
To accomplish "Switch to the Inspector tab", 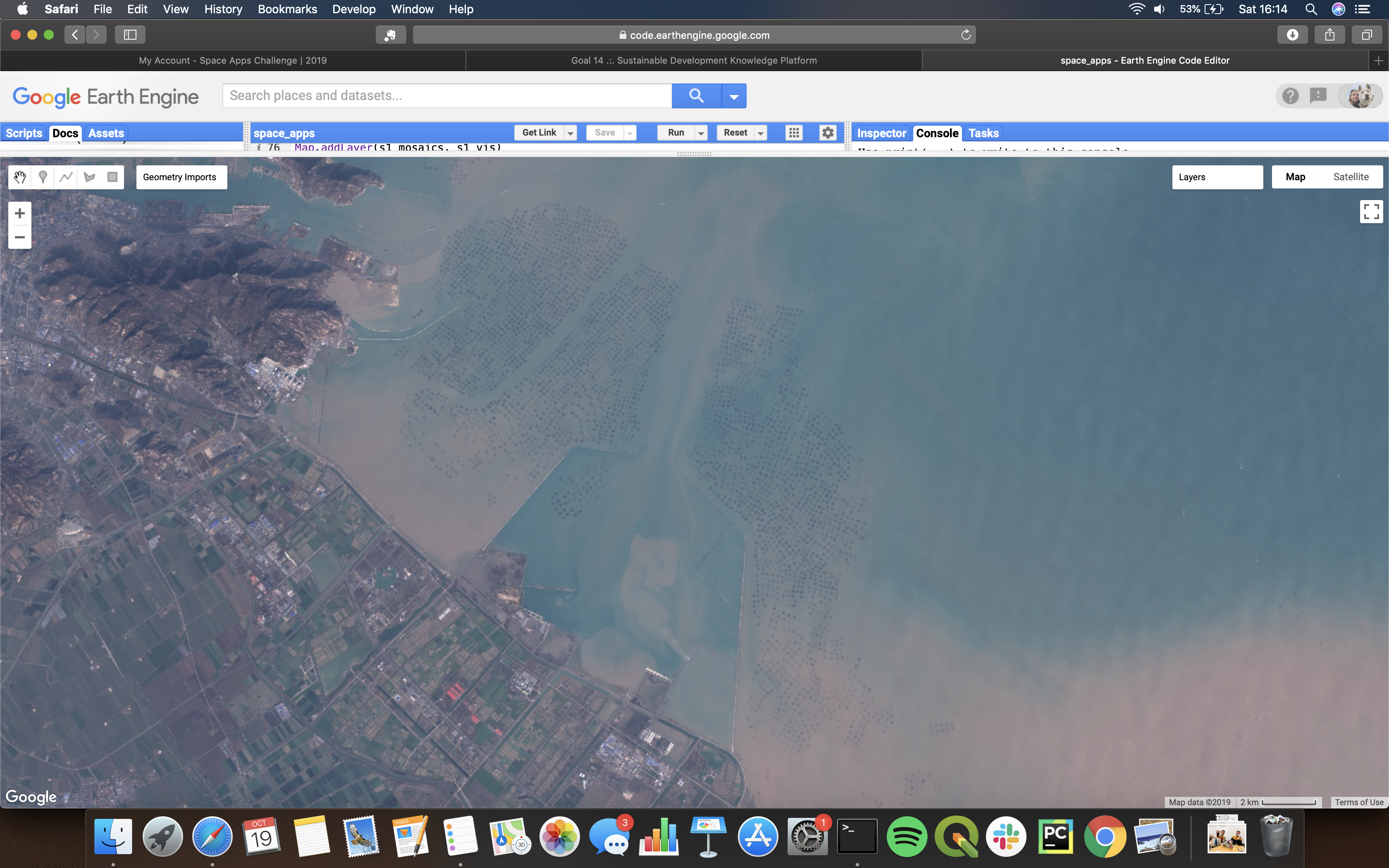I will [x=881, y=133].
